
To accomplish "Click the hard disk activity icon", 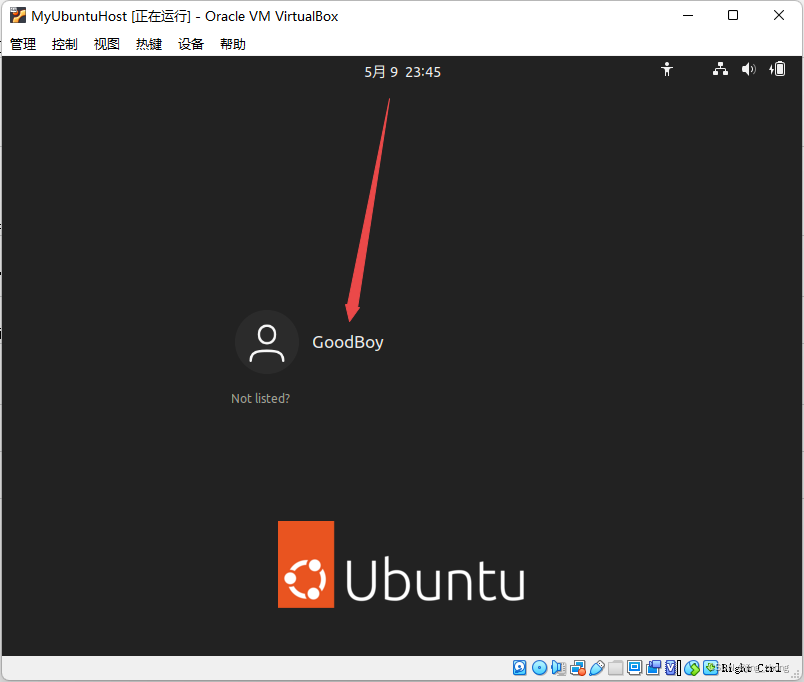I will coord(519,668).
